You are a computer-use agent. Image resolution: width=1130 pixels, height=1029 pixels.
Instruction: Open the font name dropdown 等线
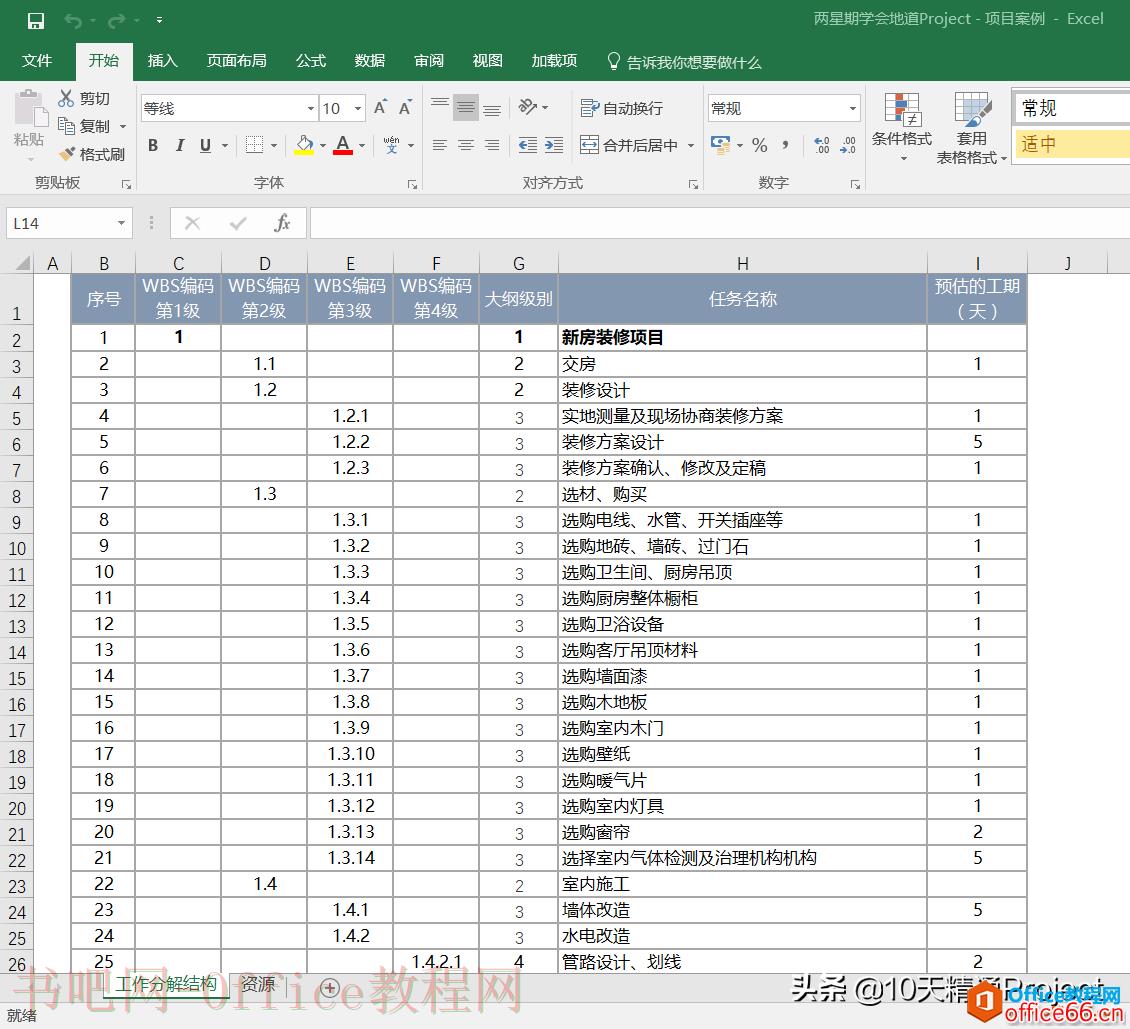coord(311,109)
